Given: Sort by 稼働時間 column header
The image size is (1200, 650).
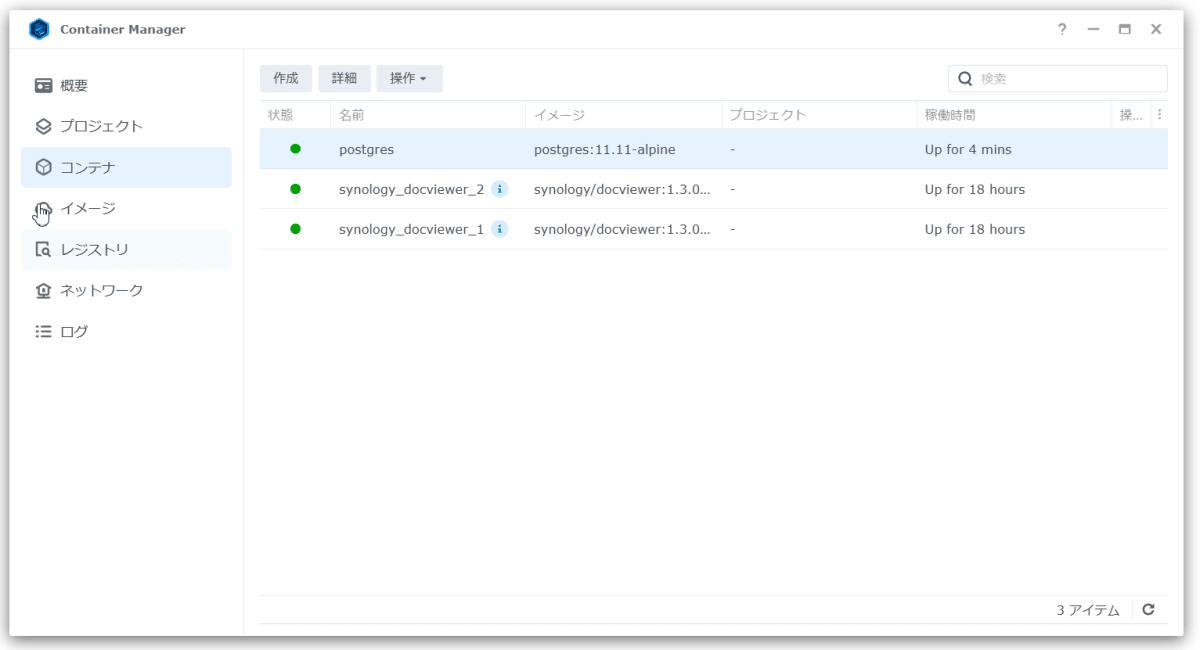Looking at the screenshot, I should tap(1014, 115).
